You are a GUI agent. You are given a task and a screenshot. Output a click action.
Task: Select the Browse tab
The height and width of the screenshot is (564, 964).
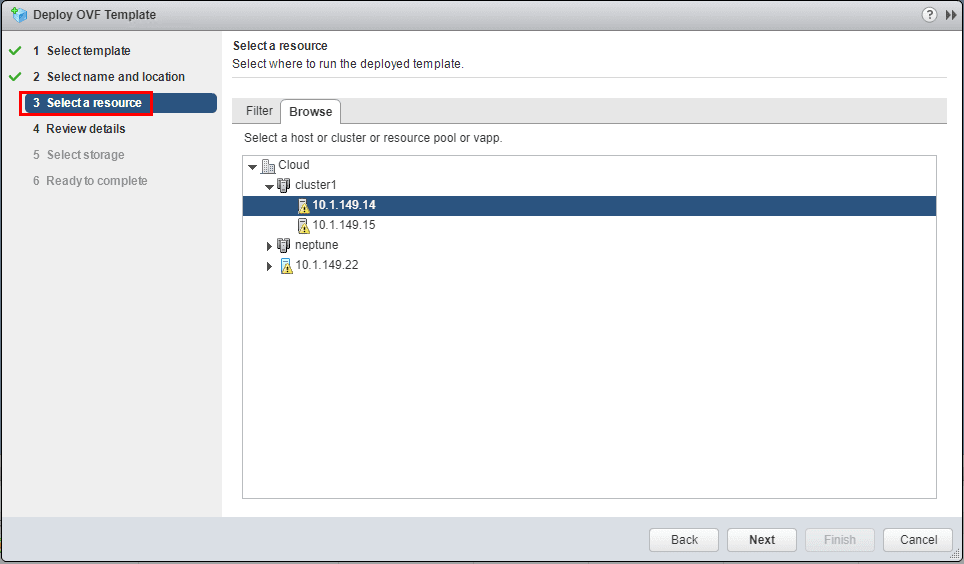pos(310,112)
